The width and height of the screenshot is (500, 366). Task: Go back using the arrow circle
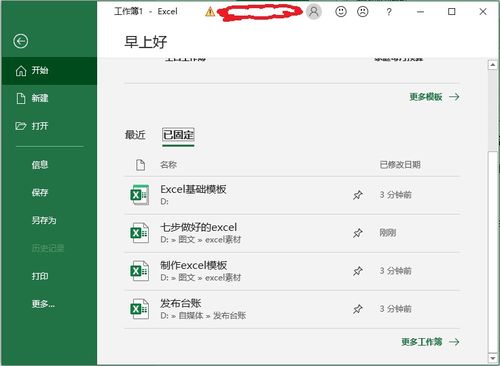click(x=21, y=41)
